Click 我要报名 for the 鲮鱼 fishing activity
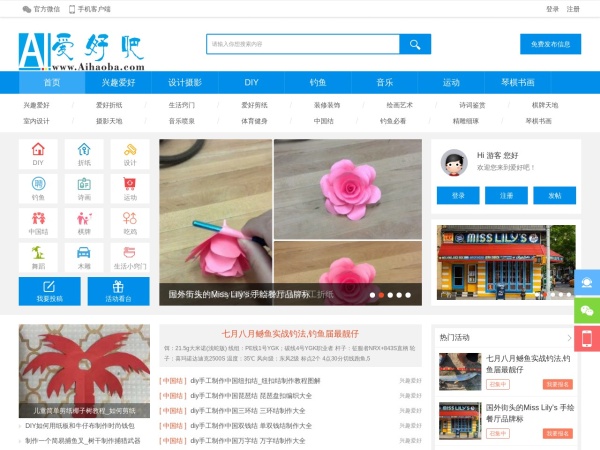Image resolution: width=600 pixels, height=450 pixels. (x=558, y=384)
